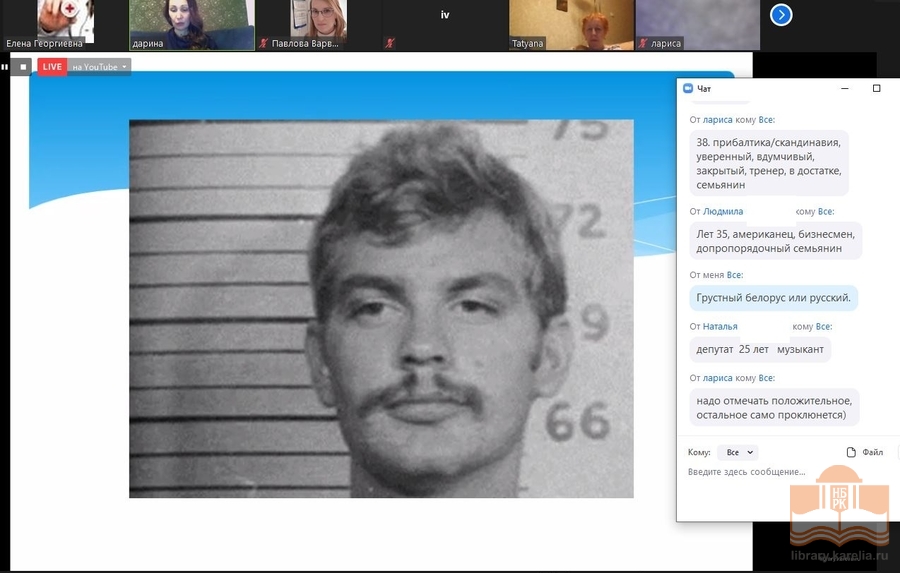
Task: Click 'Все:' next to 'От меня'
Action: coord(735,275)
